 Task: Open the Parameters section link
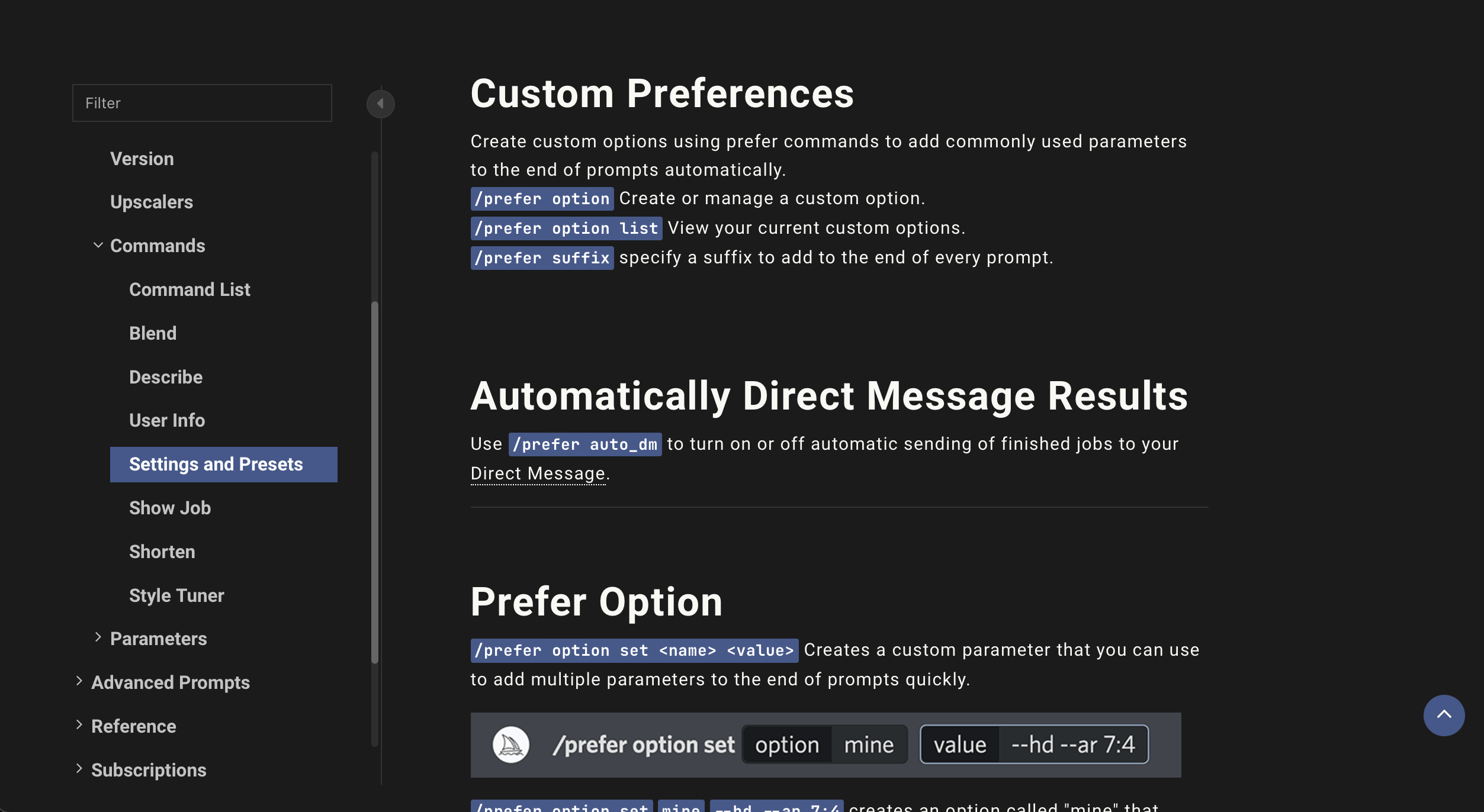[159, 639]
